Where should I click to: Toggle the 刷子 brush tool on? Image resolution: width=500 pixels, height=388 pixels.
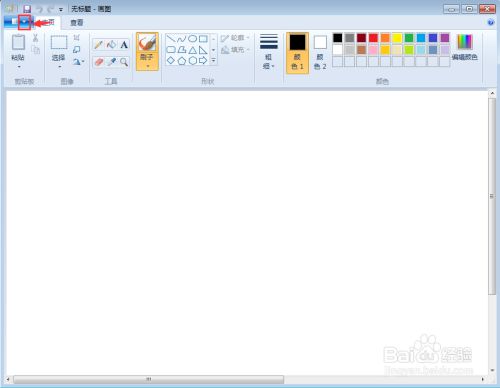[x=147, y=43]
